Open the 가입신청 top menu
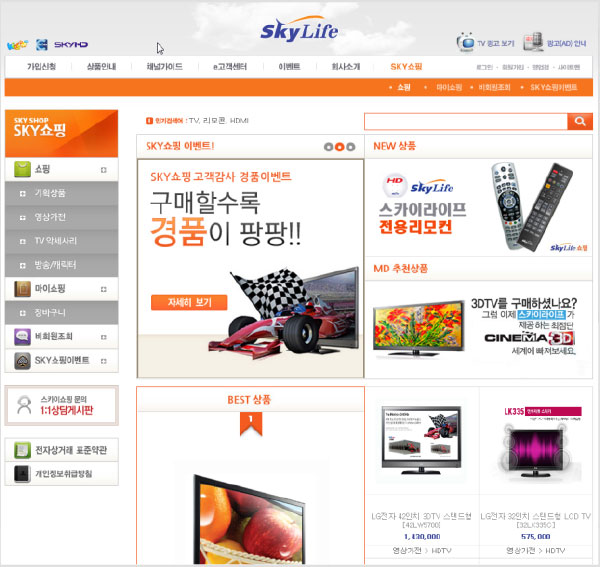 pyautogui.click(x=41, y=67)
